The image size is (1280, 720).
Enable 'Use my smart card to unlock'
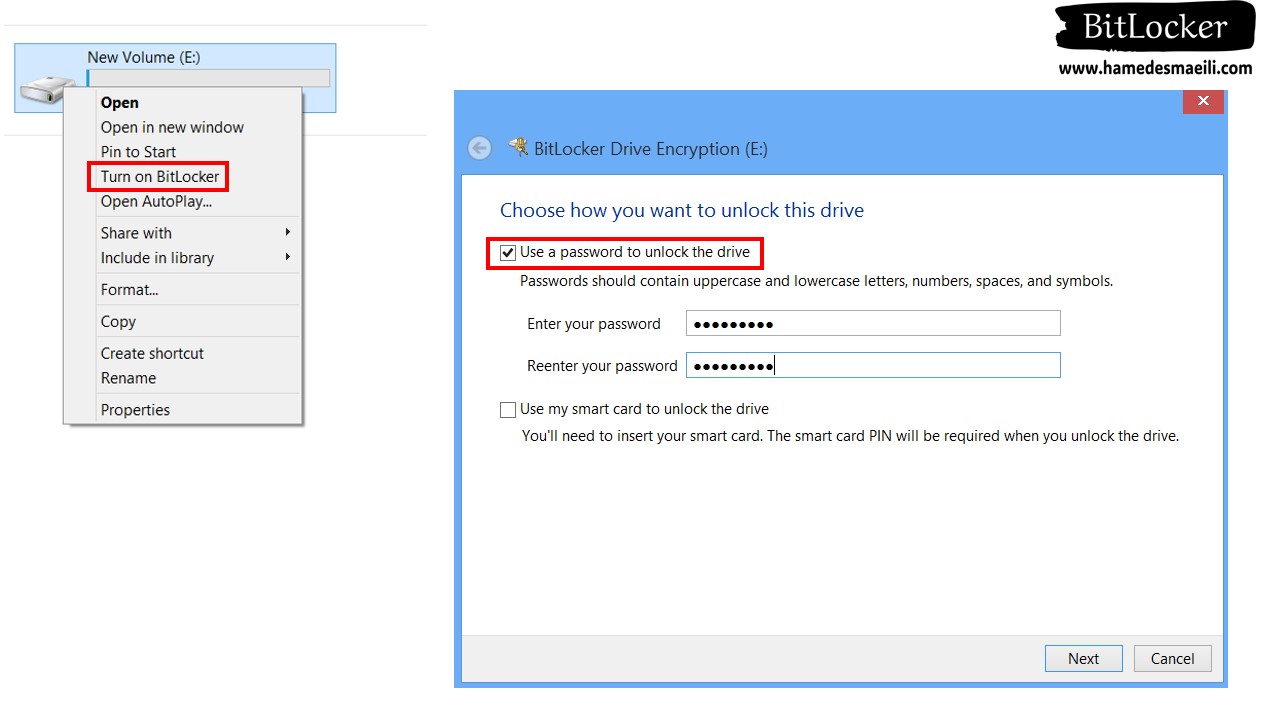pyautogui.click(x=508, y=409)
